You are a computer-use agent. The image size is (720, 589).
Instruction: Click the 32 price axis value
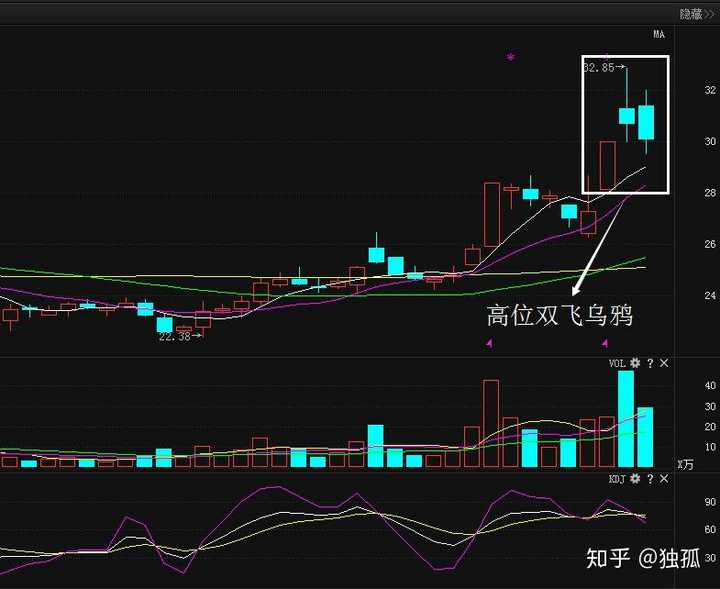(710, 90)
